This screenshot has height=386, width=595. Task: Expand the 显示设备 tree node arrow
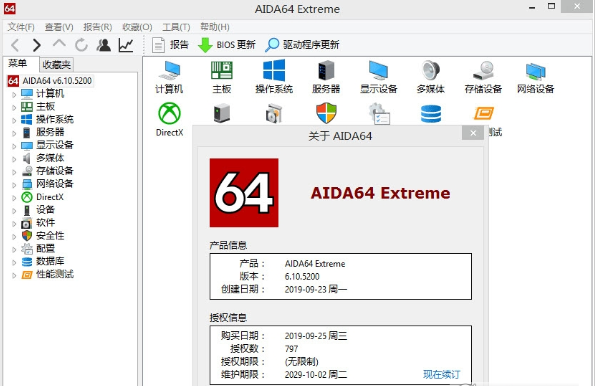tap(14, 146)
